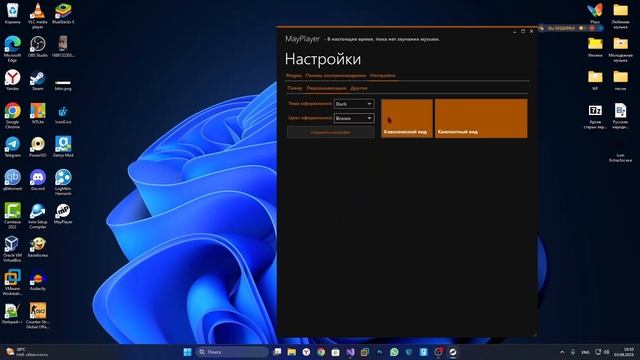Open the Color dropdown showing Brown
This screenshot has height=360, width=640.
point(354,118)
